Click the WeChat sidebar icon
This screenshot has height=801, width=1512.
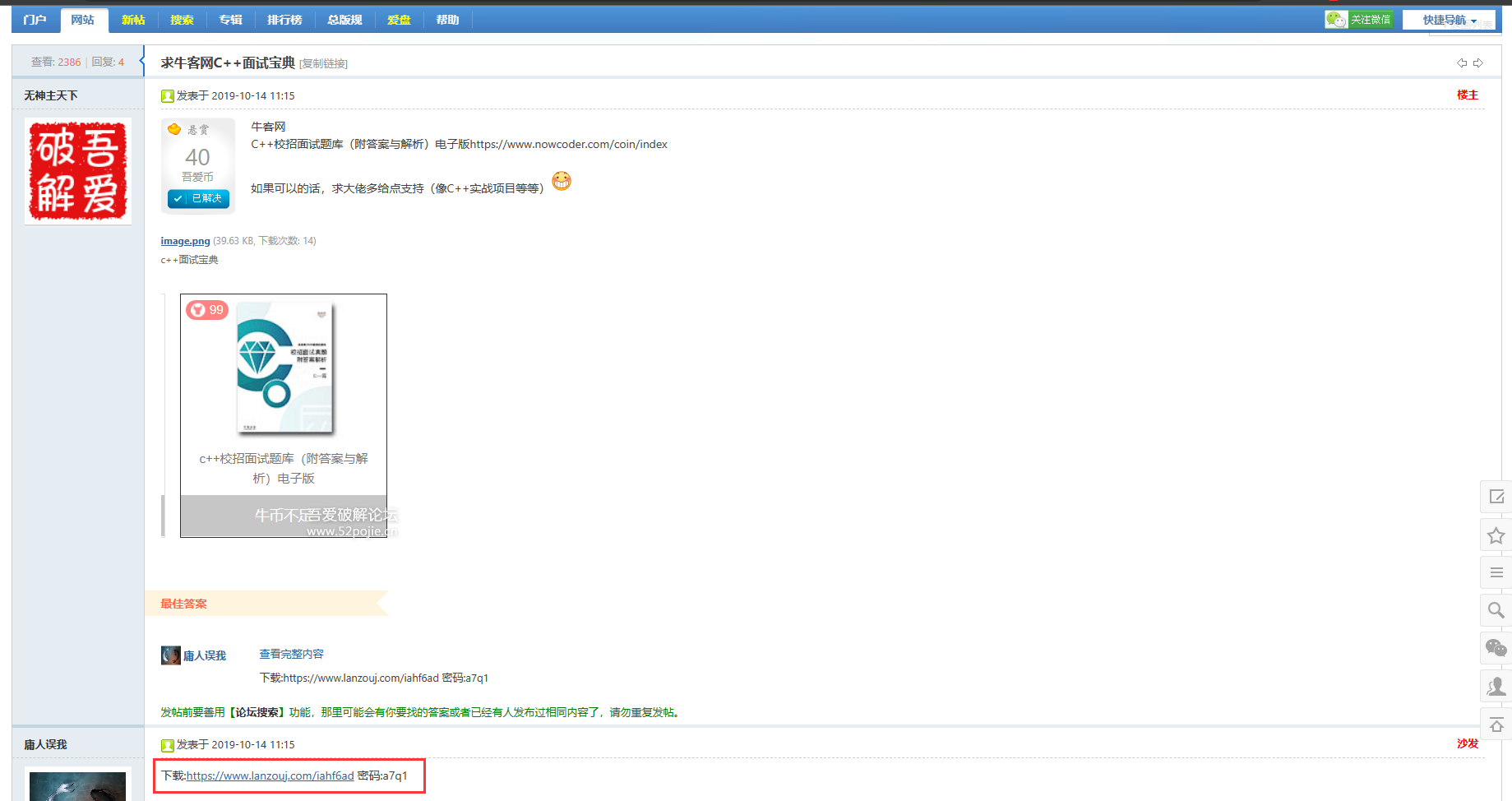coord(1496,648)
